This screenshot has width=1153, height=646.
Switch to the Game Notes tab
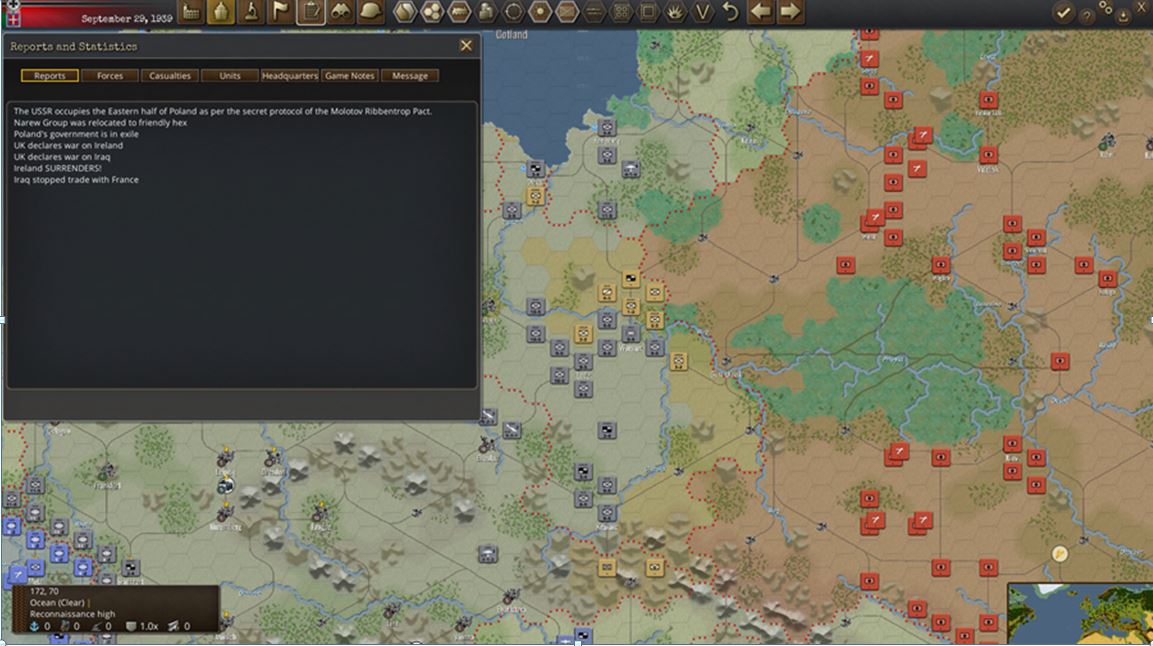click(x=349, y=76)
